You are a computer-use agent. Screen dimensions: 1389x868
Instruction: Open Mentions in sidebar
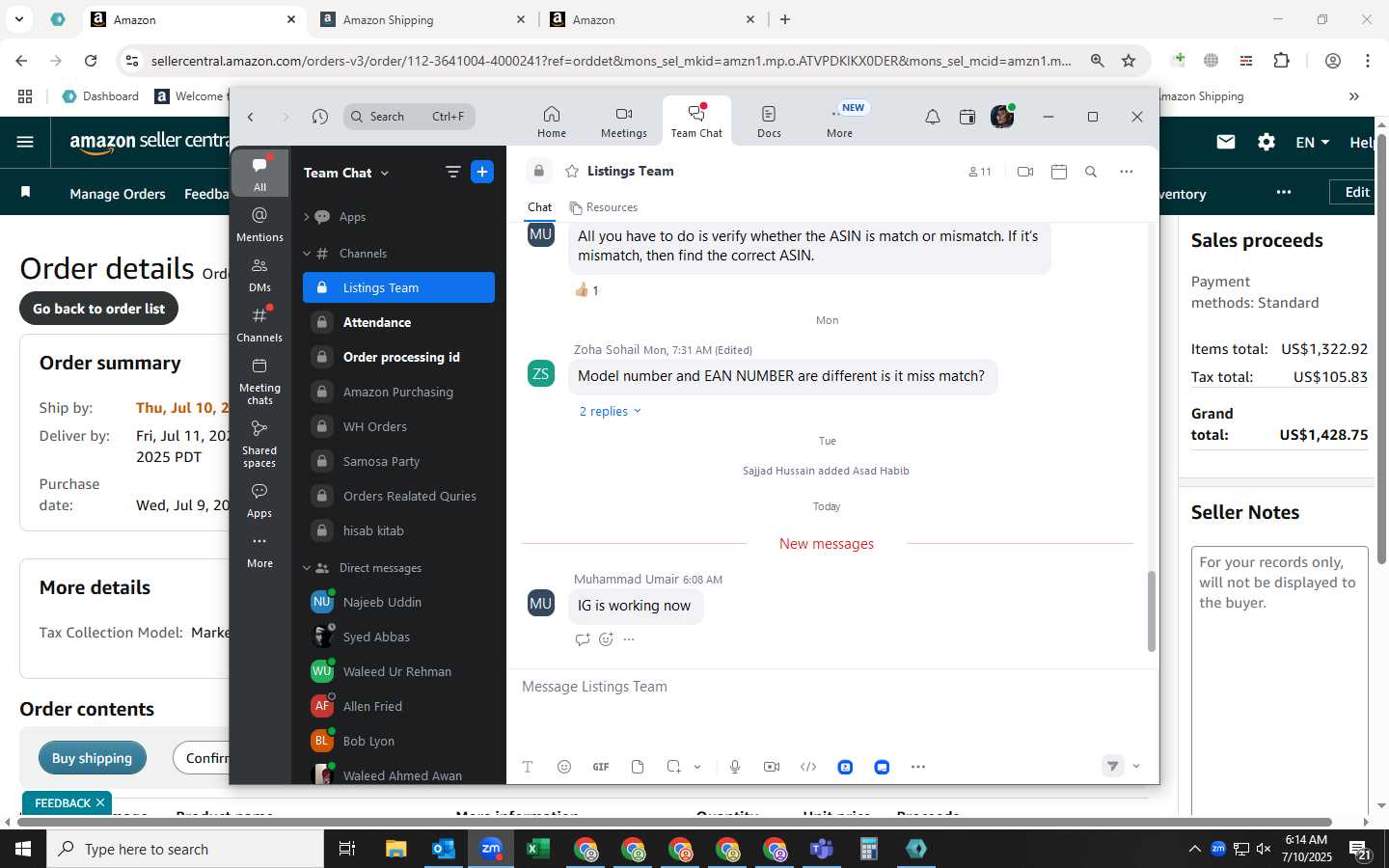(259, 224)
